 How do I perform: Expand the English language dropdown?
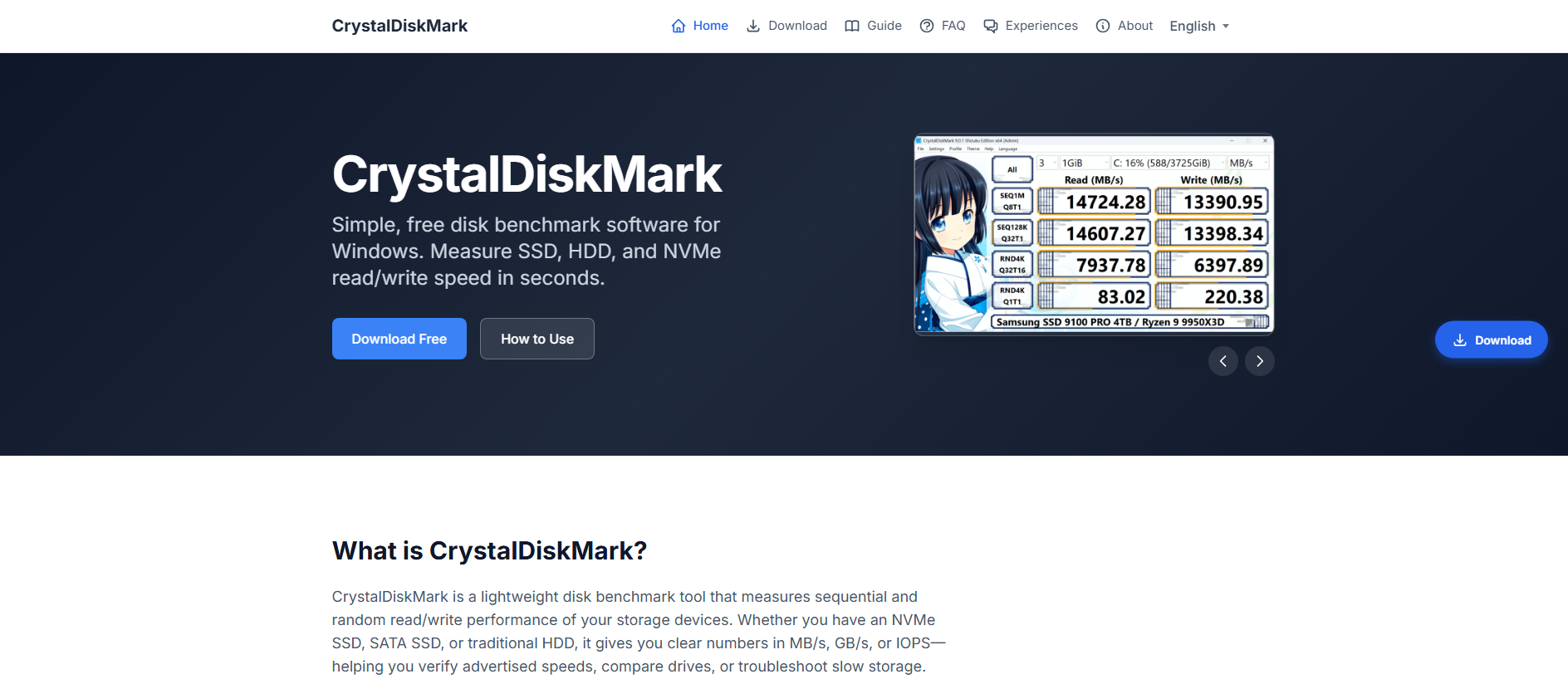click(x=1199, y=26)
